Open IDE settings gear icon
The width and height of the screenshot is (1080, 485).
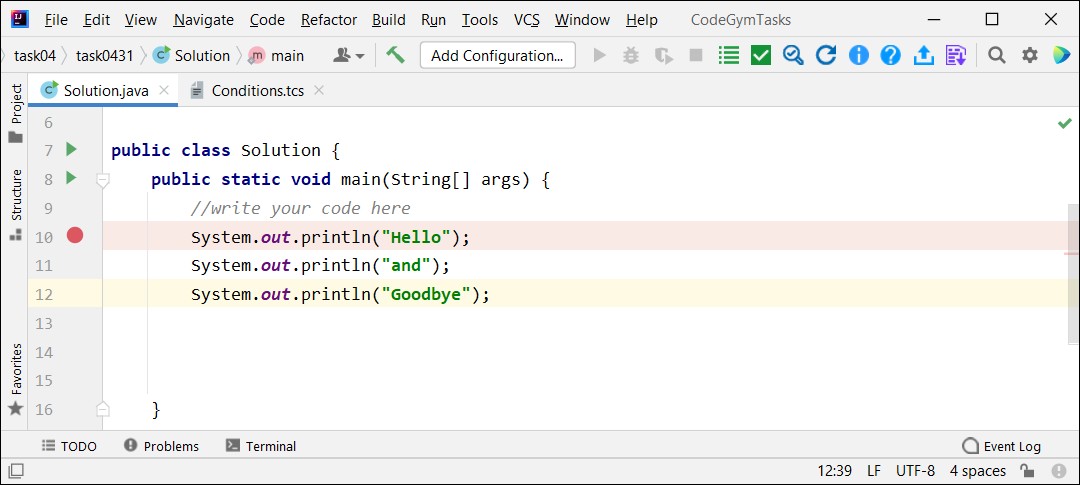(x=1029, y=55)
